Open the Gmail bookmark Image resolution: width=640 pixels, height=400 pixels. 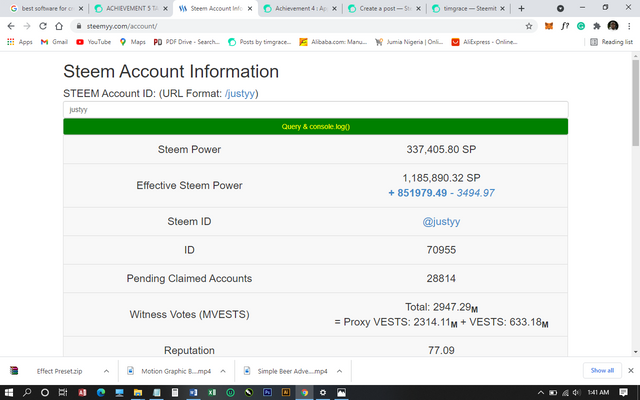tap(54, 42)
